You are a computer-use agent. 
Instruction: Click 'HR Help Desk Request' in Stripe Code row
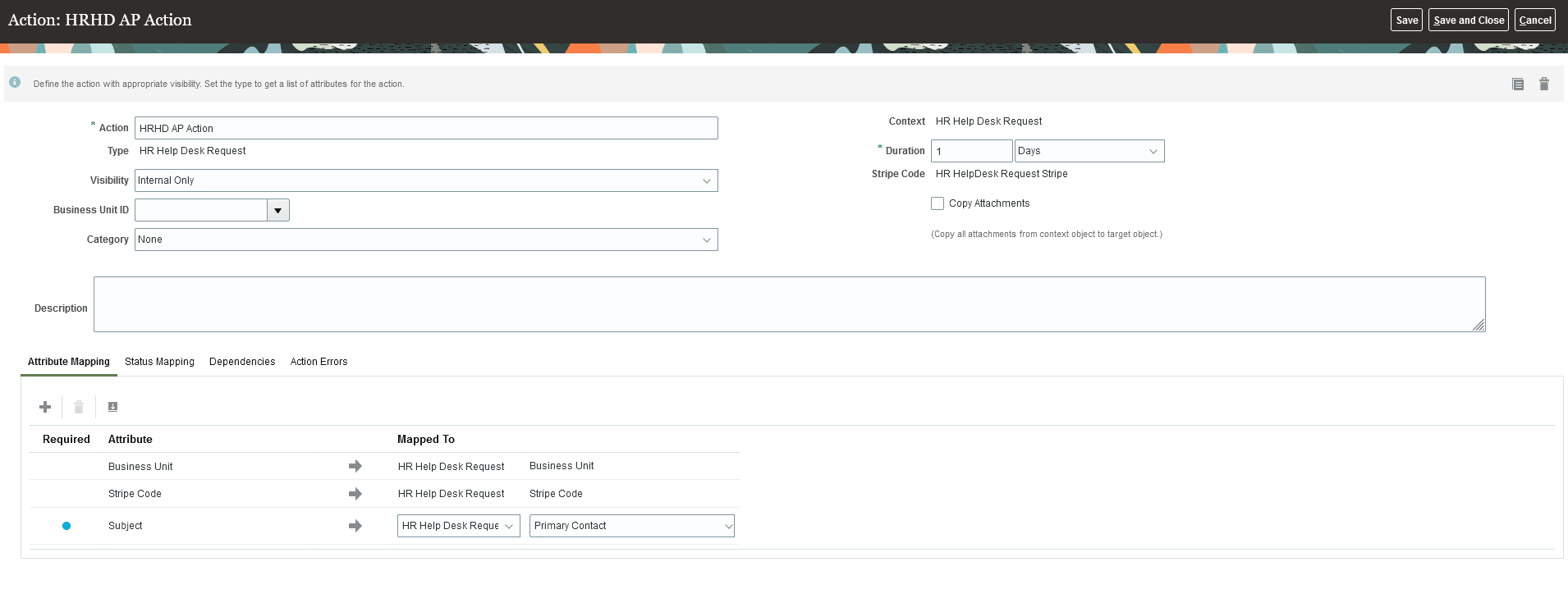pyautogui.click(x=452, y=494)
